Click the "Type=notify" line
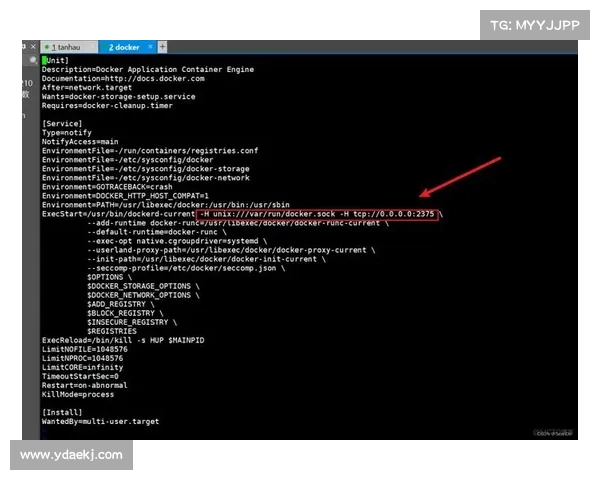This screenshot has width=600, height=480. click(x=67, y=133)
